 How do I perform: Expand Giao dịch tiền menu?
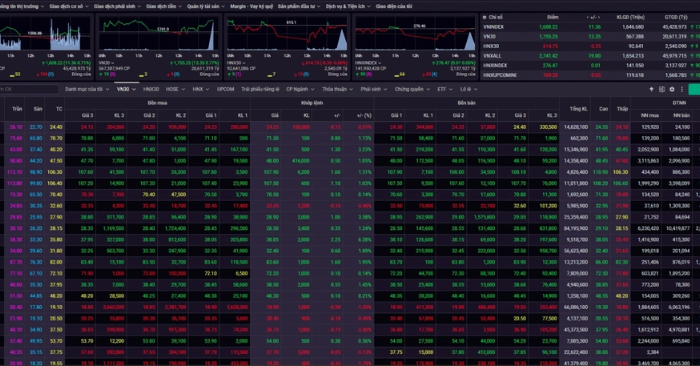point(164,6)
